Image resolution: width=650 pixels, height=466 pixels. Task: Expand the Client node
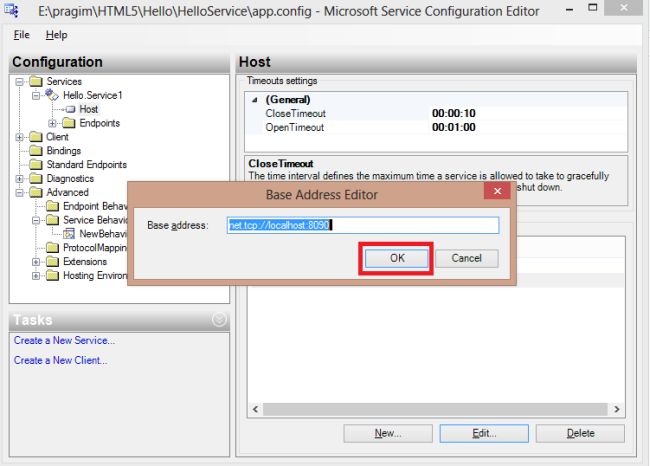click(19, 137)
